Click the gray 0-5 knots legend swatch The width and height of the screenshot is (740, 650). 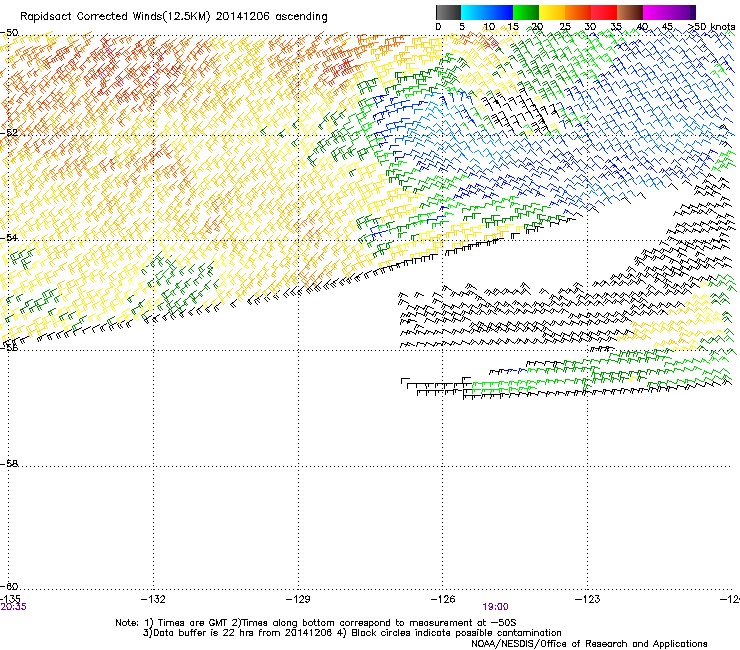click(449, 12)
